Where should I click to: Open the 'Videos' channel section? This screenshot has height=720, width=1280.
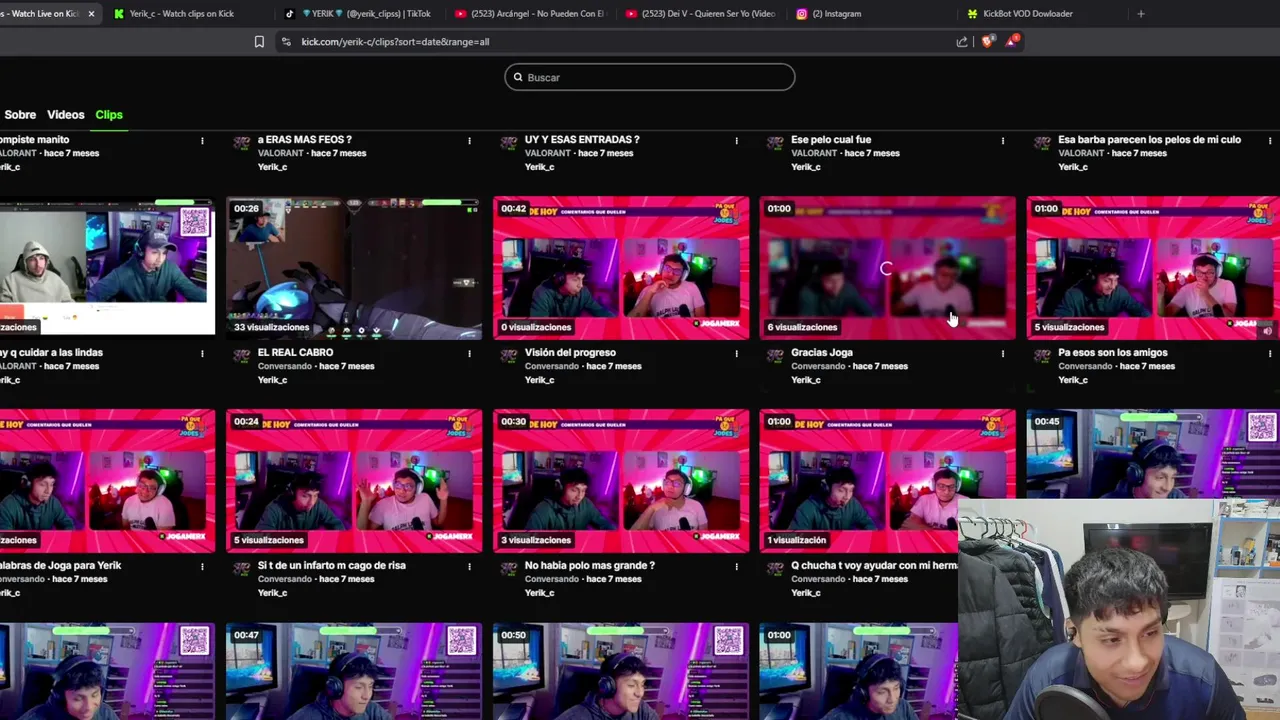(x=66, y=115)
